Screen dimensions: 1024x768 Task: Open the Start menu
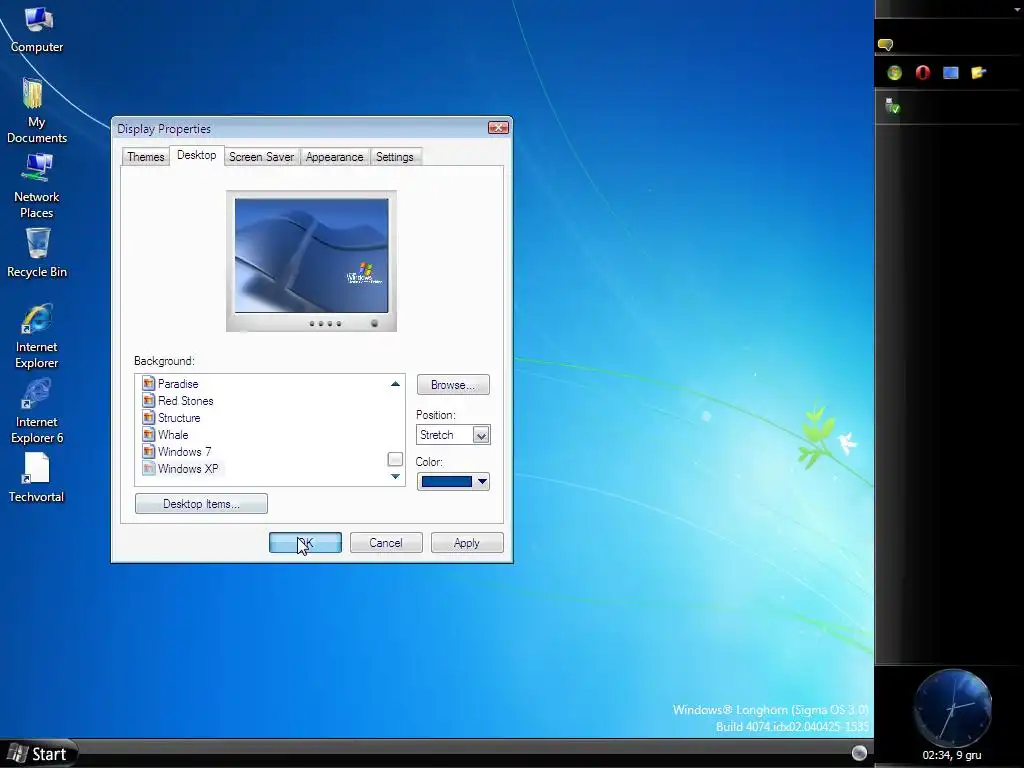pyautogui.click(x=39, y=754)
